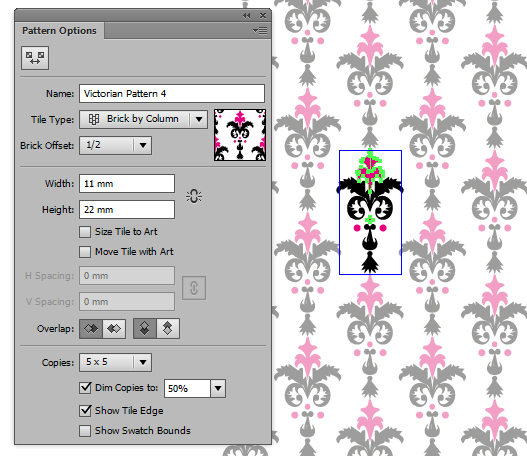Disable Show Tile Edge checkbox

85,411
